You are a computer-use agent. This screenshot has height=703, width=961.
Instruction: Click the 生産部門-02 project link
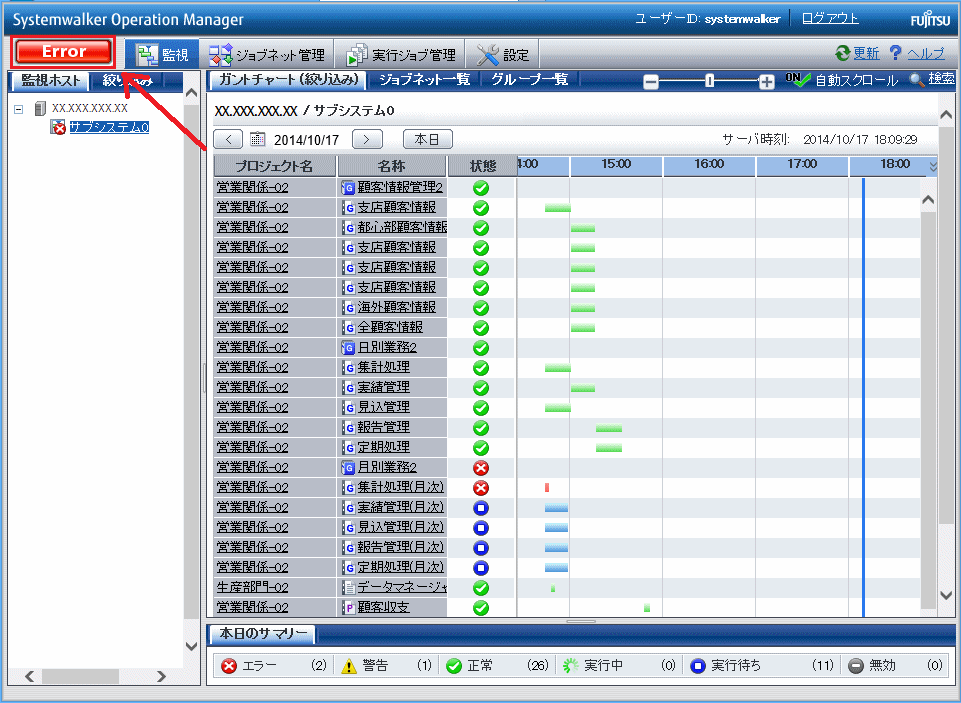[252, 587]
